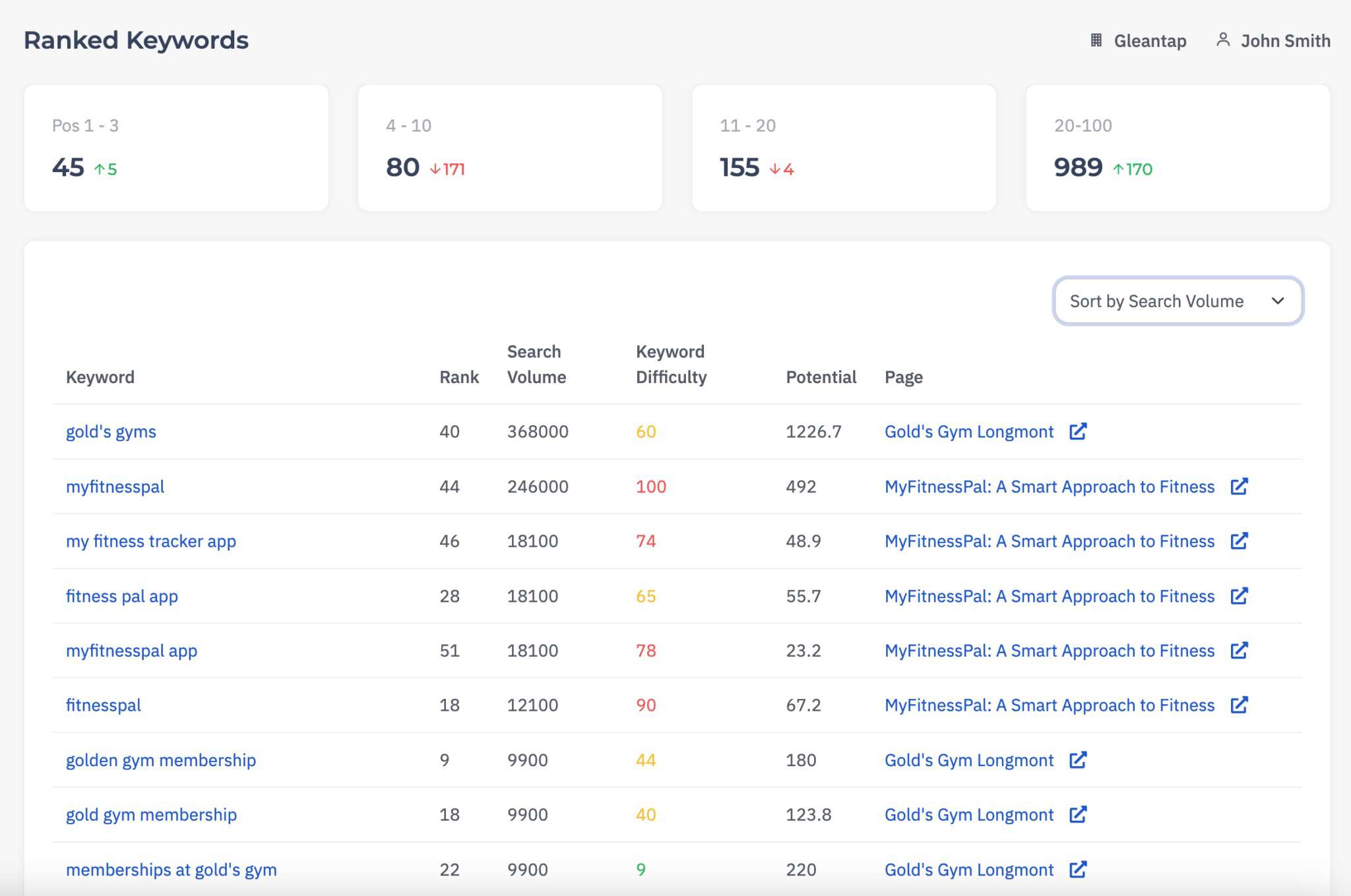This screenshot has height=896, width=1351.
Task: Click the Search Volume column header
Action: (x=536, y=364)
